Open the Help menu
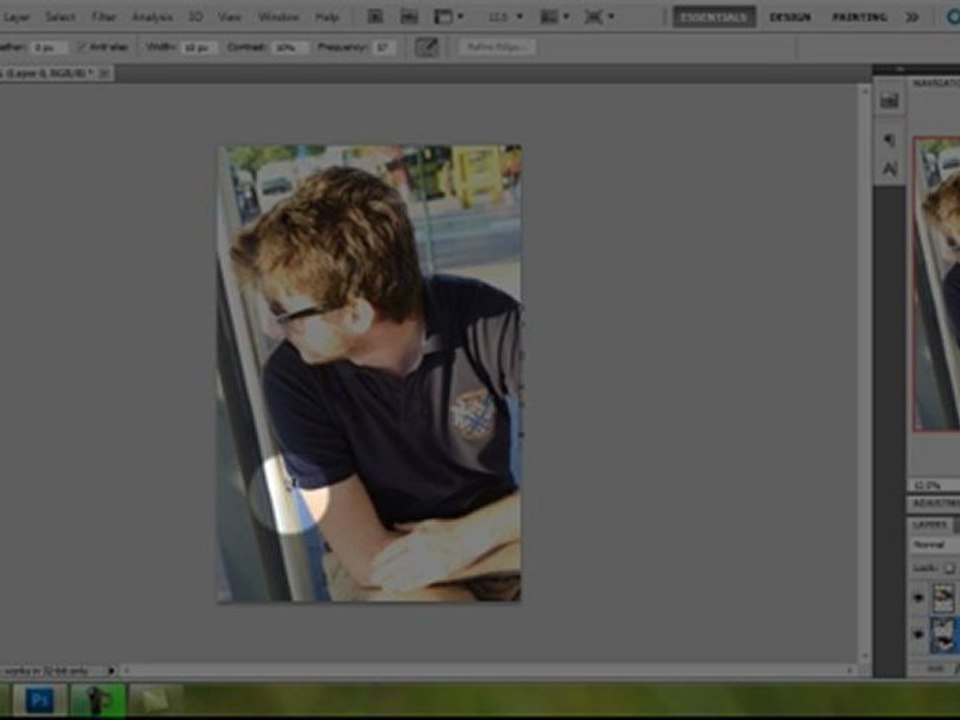This screenshot has height=720, width=960. [327, 17]
